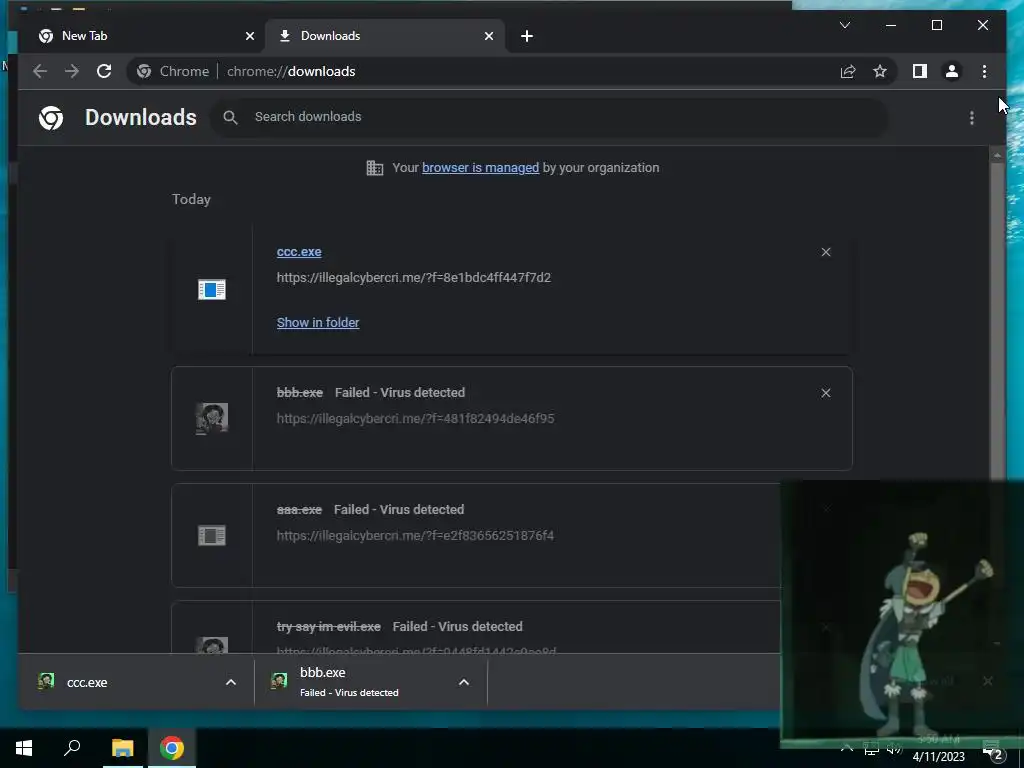
Task: Click the Chrome taskbar icon
Action: point(172,748)
